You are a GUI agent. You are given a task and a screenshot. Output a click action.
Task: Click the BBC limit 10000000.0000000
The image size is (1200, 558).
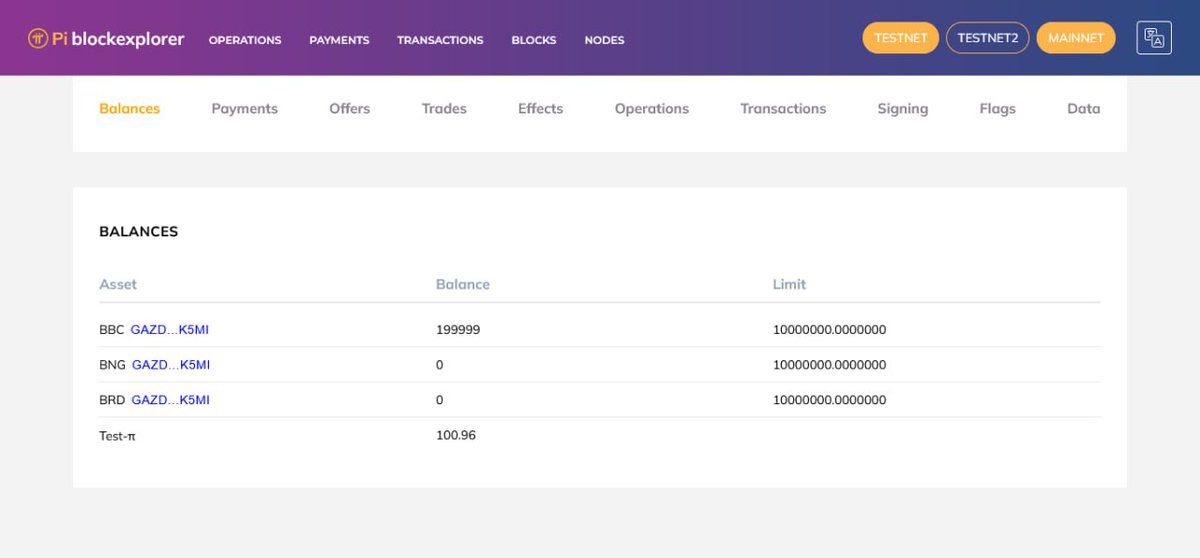[x=830, y=329]
